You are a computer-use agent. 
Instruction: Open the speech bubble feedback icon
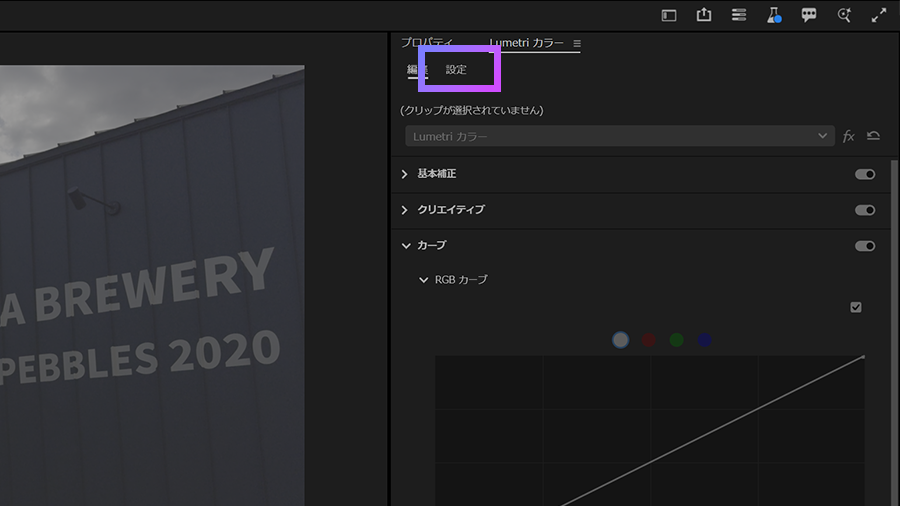(809, 15)
